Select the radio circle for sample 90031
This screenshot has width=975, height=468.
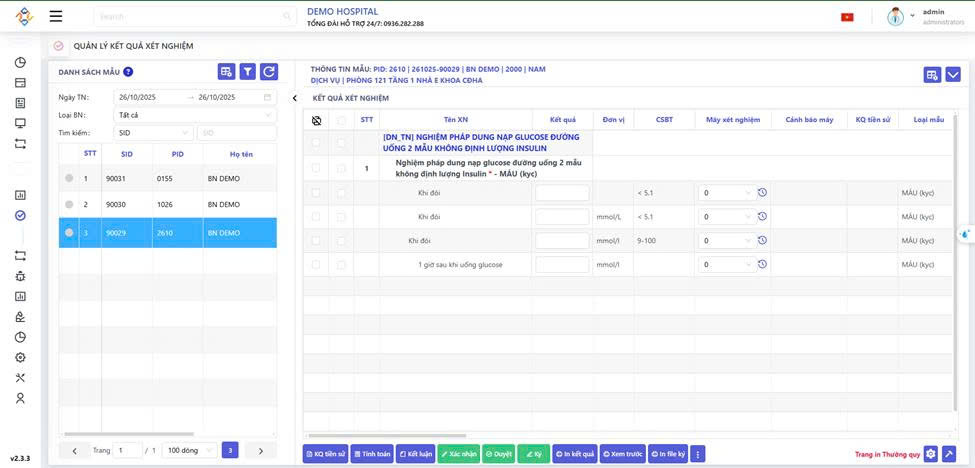69,179
